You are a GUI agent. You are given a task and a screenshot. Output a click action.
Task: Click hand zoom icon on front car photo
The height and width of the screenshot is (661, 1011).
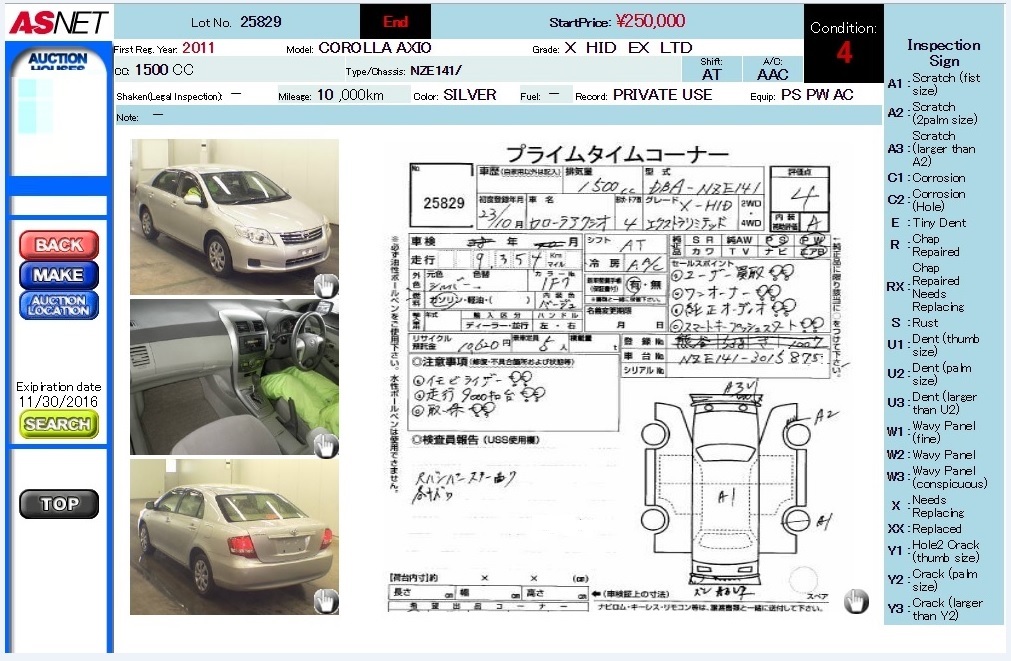coord(326,285)
